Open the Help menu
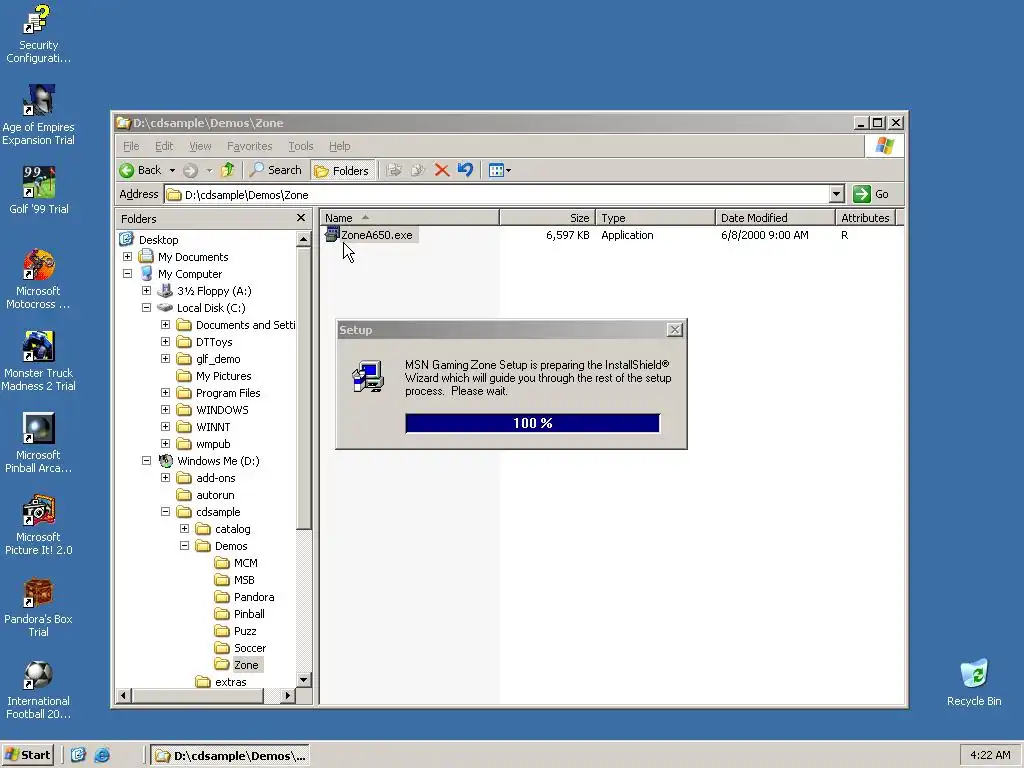 pos(340,146)
